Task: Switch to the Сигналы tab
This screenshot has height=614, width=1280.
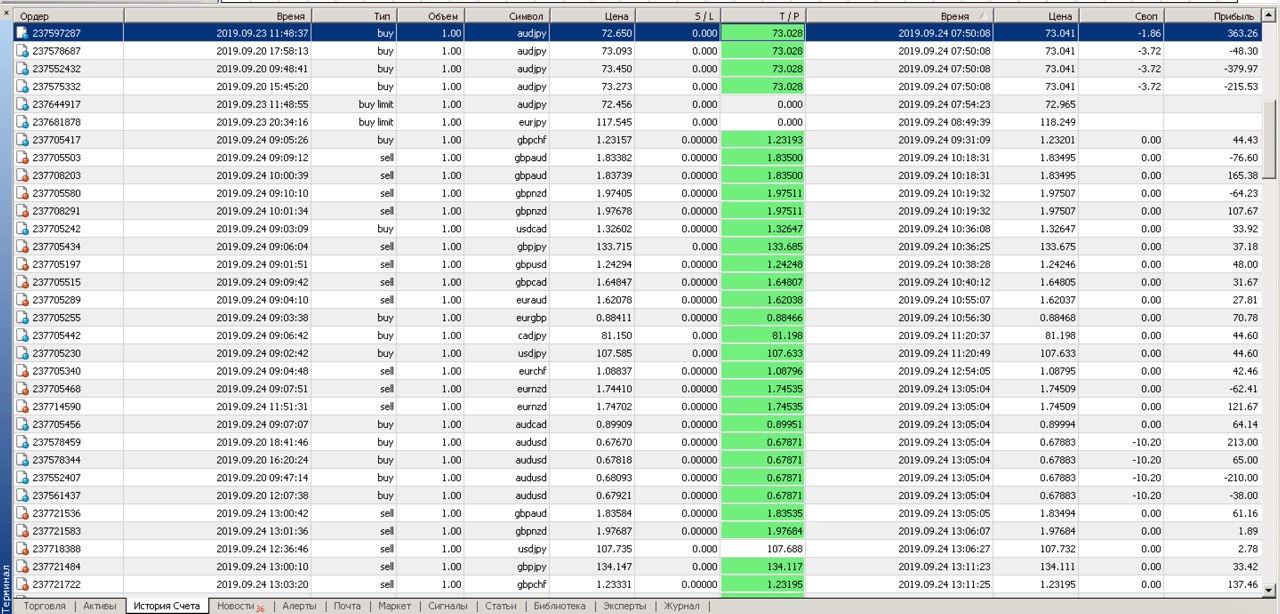Action: pos(447,606)
